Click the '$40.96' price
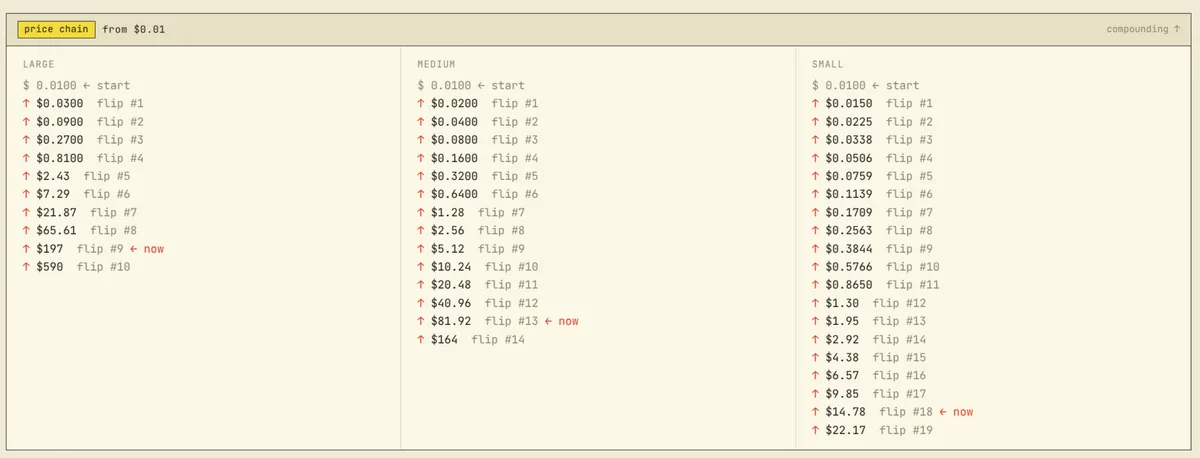 451,302
